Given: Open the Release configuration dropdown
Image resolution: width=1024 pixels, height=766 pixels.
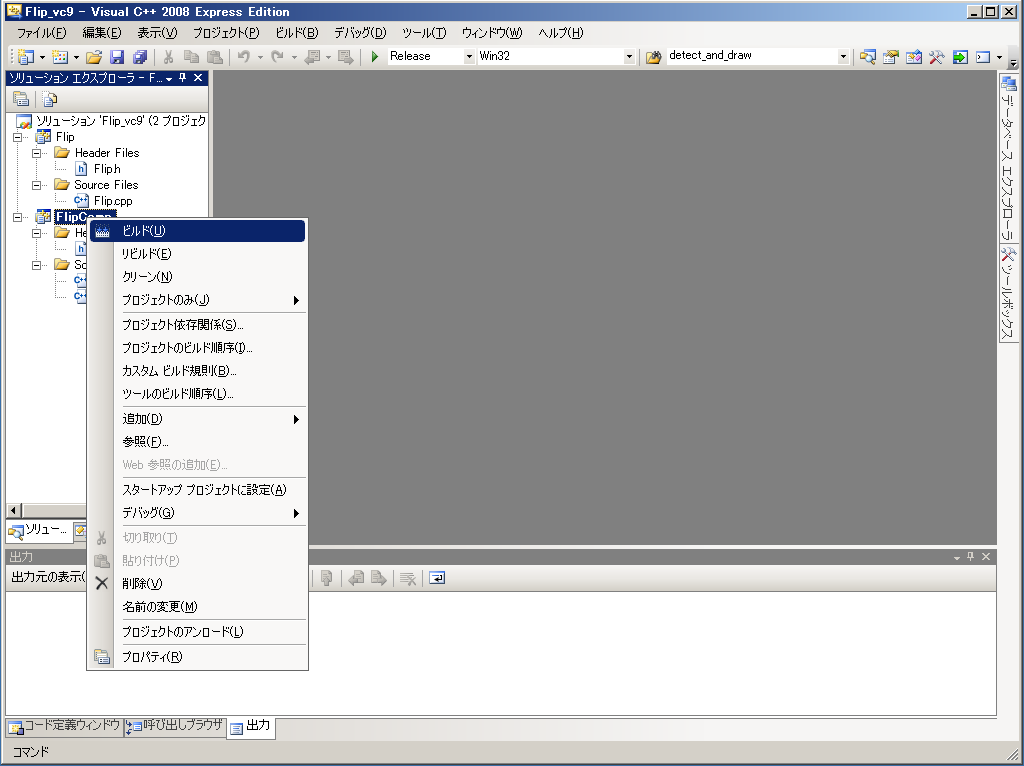Looking at the screenshot, I should tap(469, 57).
